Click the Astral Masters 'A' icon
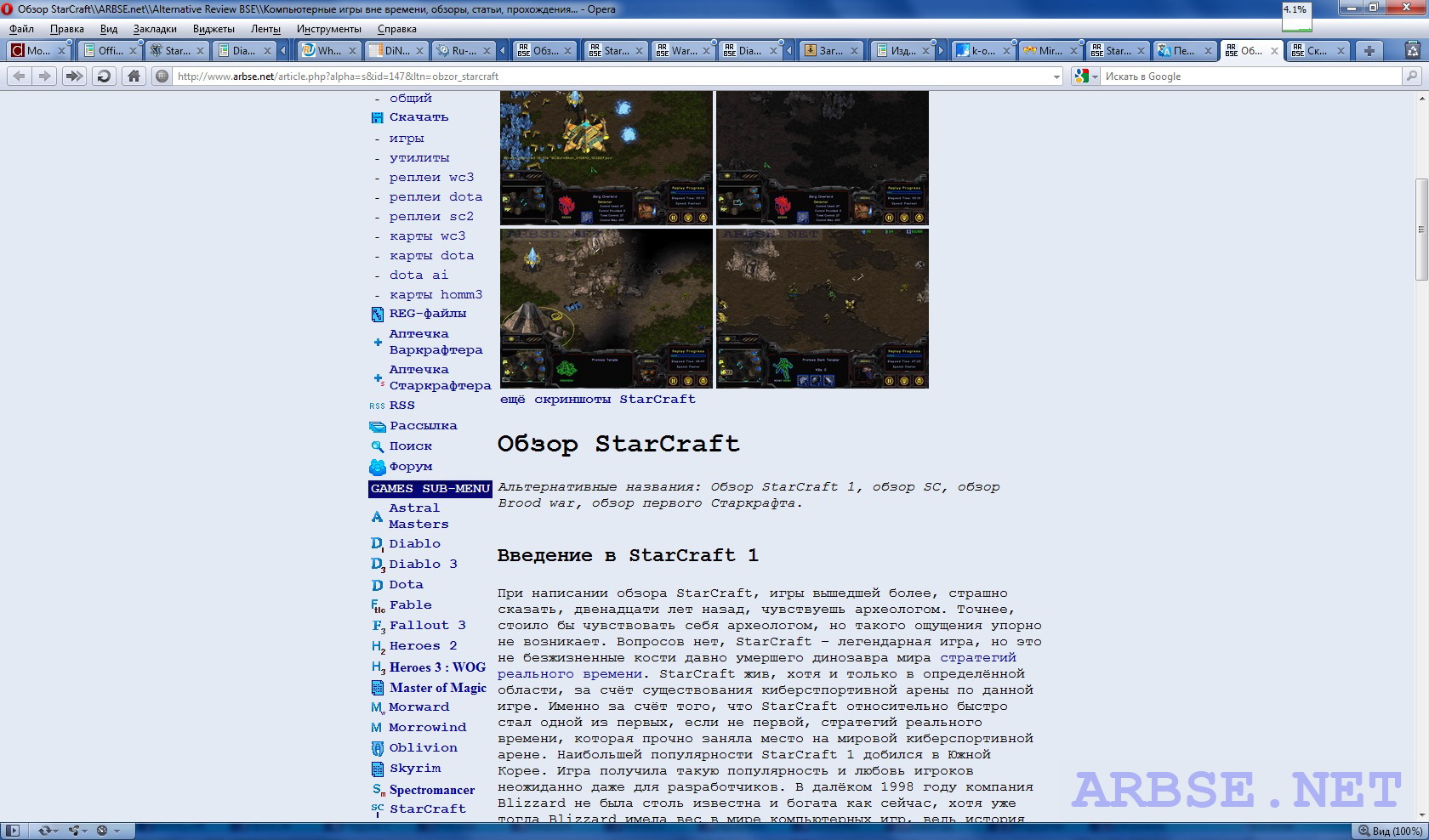The width and height of the screenshot is (1429, 840). click(377, 517)
